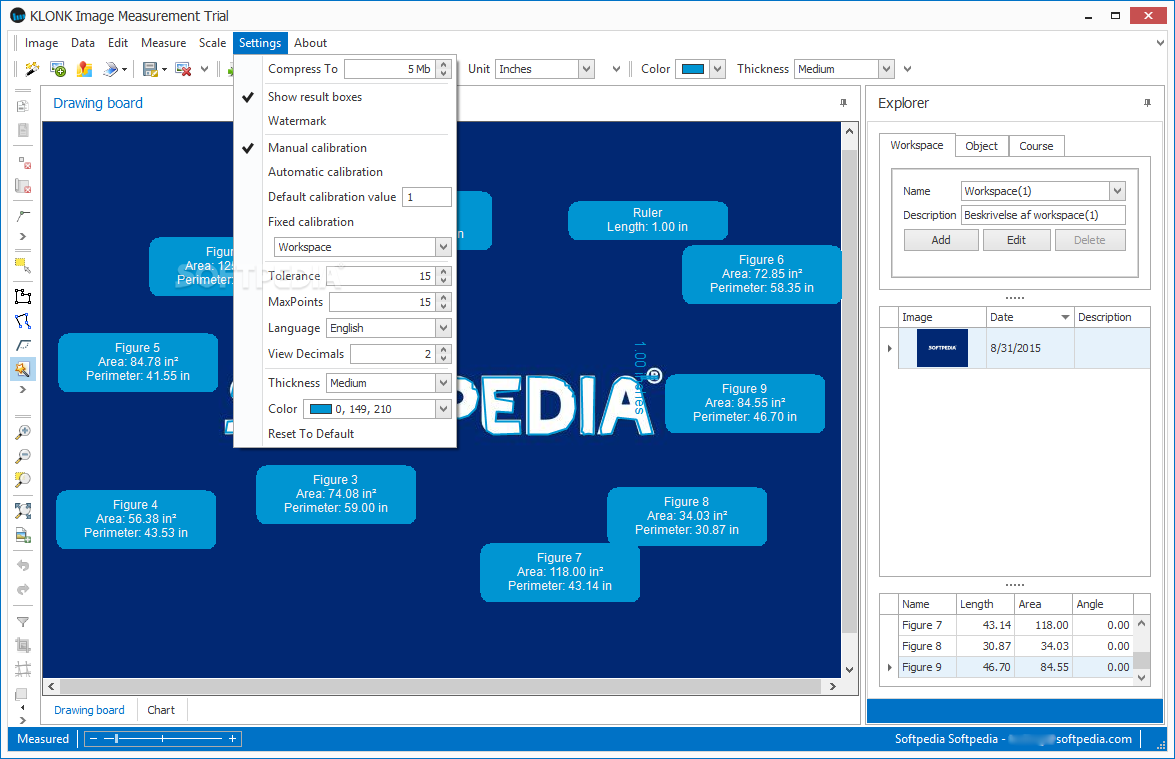Open the Data menu
This screenshot has width=1175, height=759.
(x=82, y=43)
